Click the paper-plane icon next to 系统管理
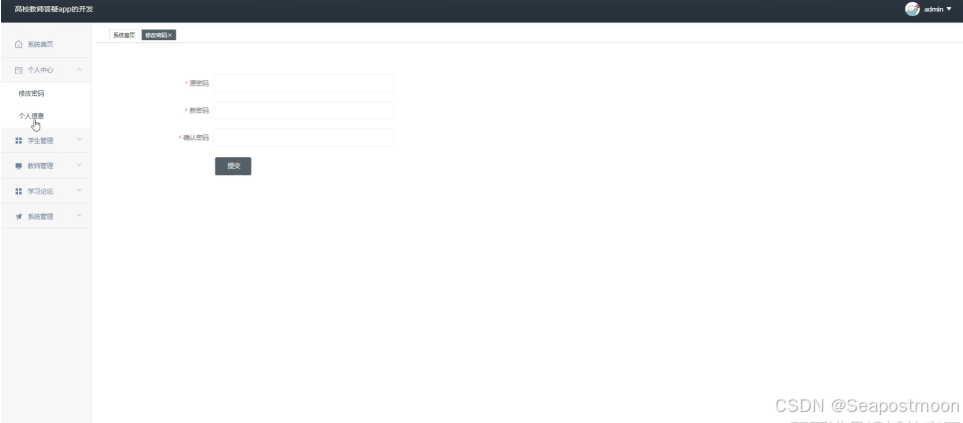The height and width of the screenshot is (423, 963). [x=18, y=217]
